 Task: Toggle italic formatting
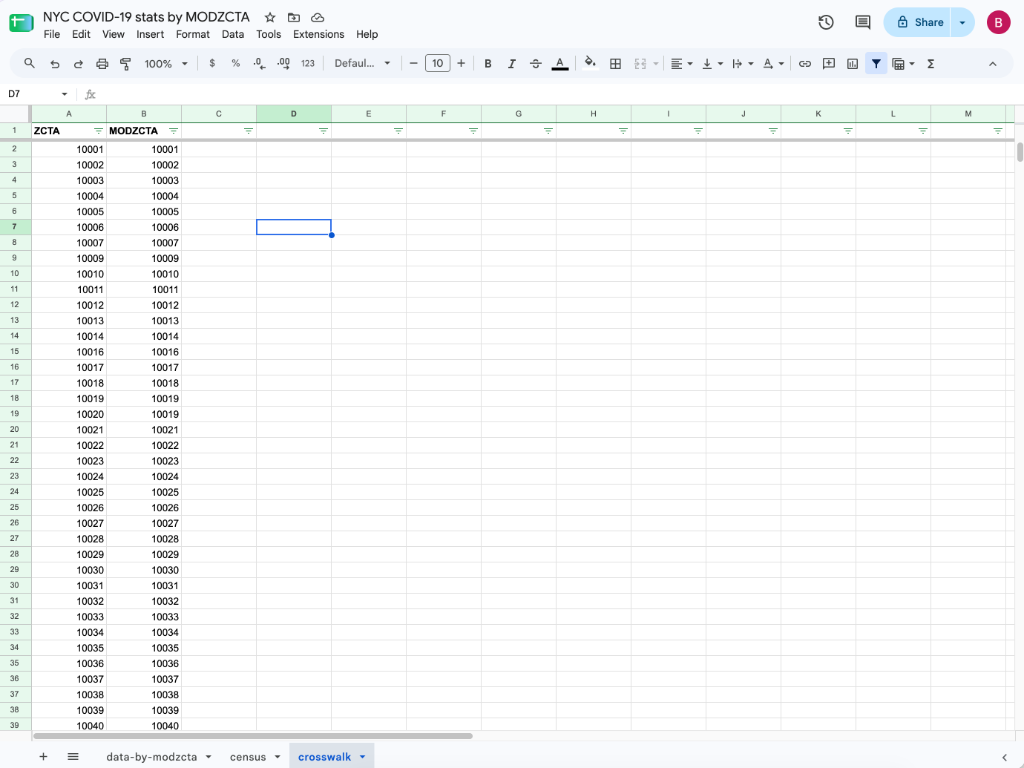pos(511,63)
